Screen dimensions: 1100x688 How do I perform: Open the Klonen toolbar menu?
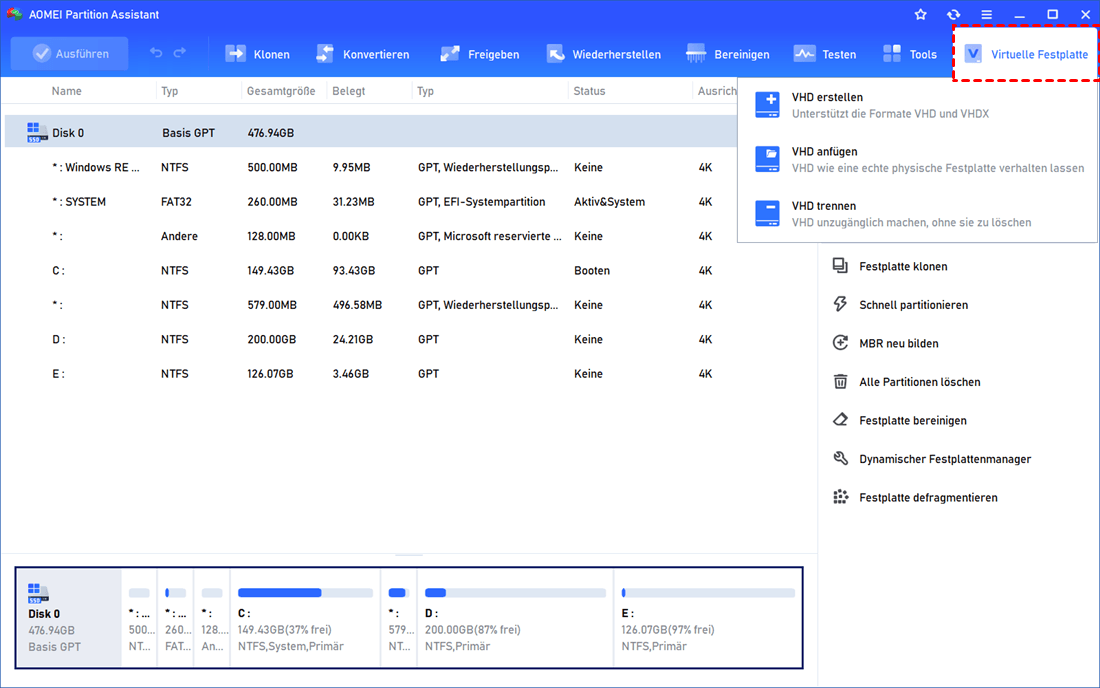click(x=257, y=54)
